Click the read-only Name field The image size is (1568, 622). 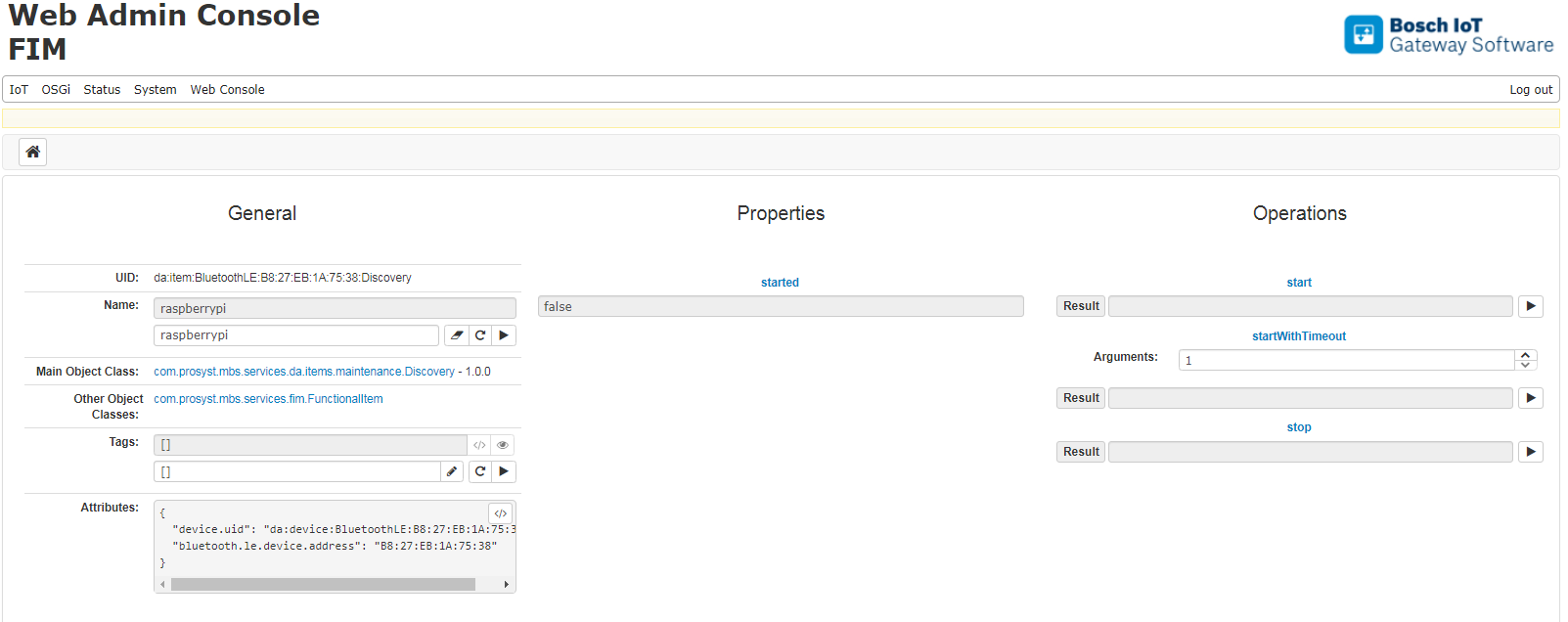coord(335,308)
